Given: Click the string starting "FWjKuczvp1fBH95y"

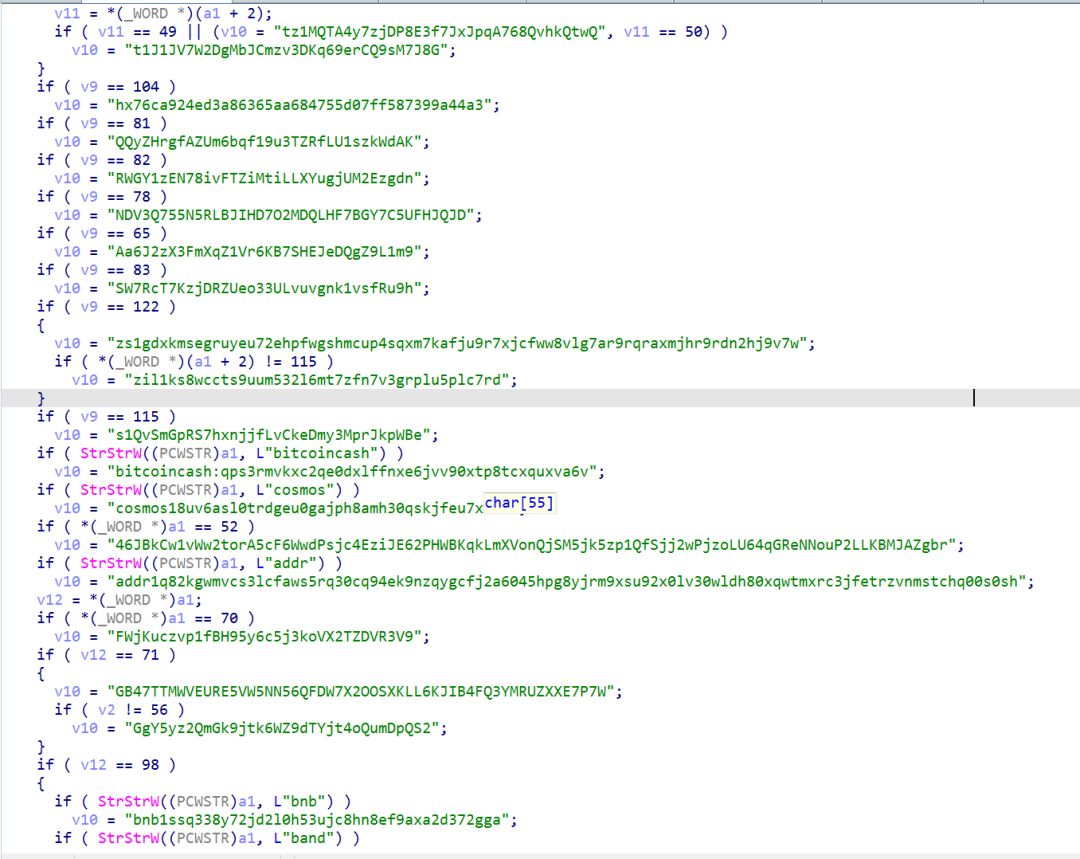Looking at the screenshot, I should [x=266, y=637].
